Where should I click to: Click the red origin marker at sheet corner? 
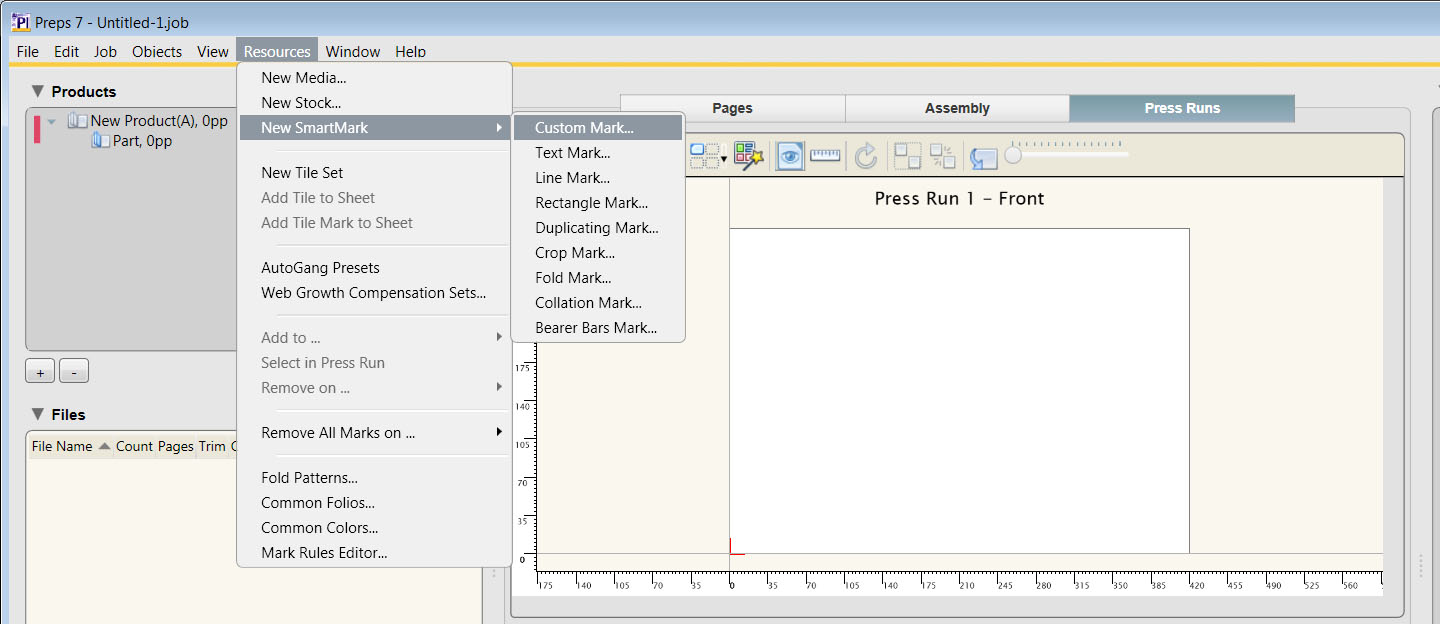pyautogui.click(x=736, y=546)
